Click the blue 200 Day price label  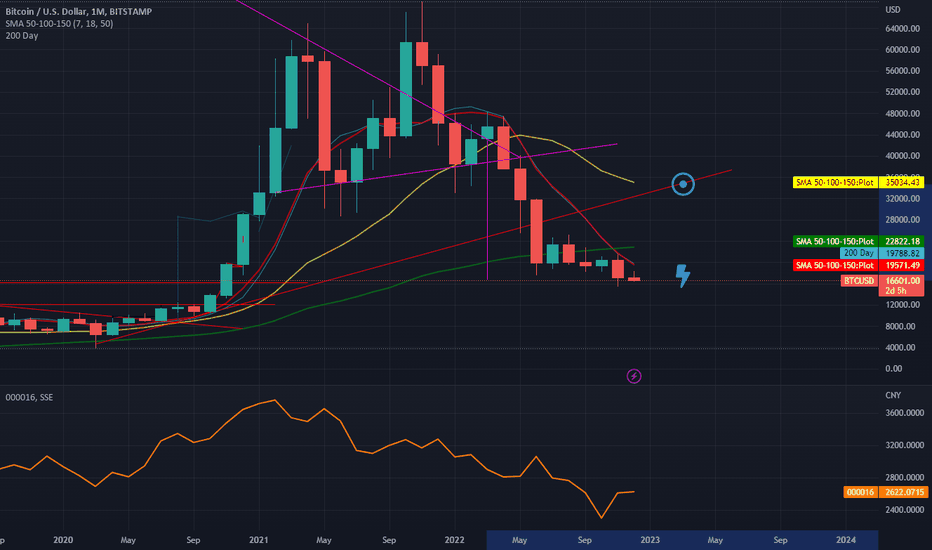859,253
